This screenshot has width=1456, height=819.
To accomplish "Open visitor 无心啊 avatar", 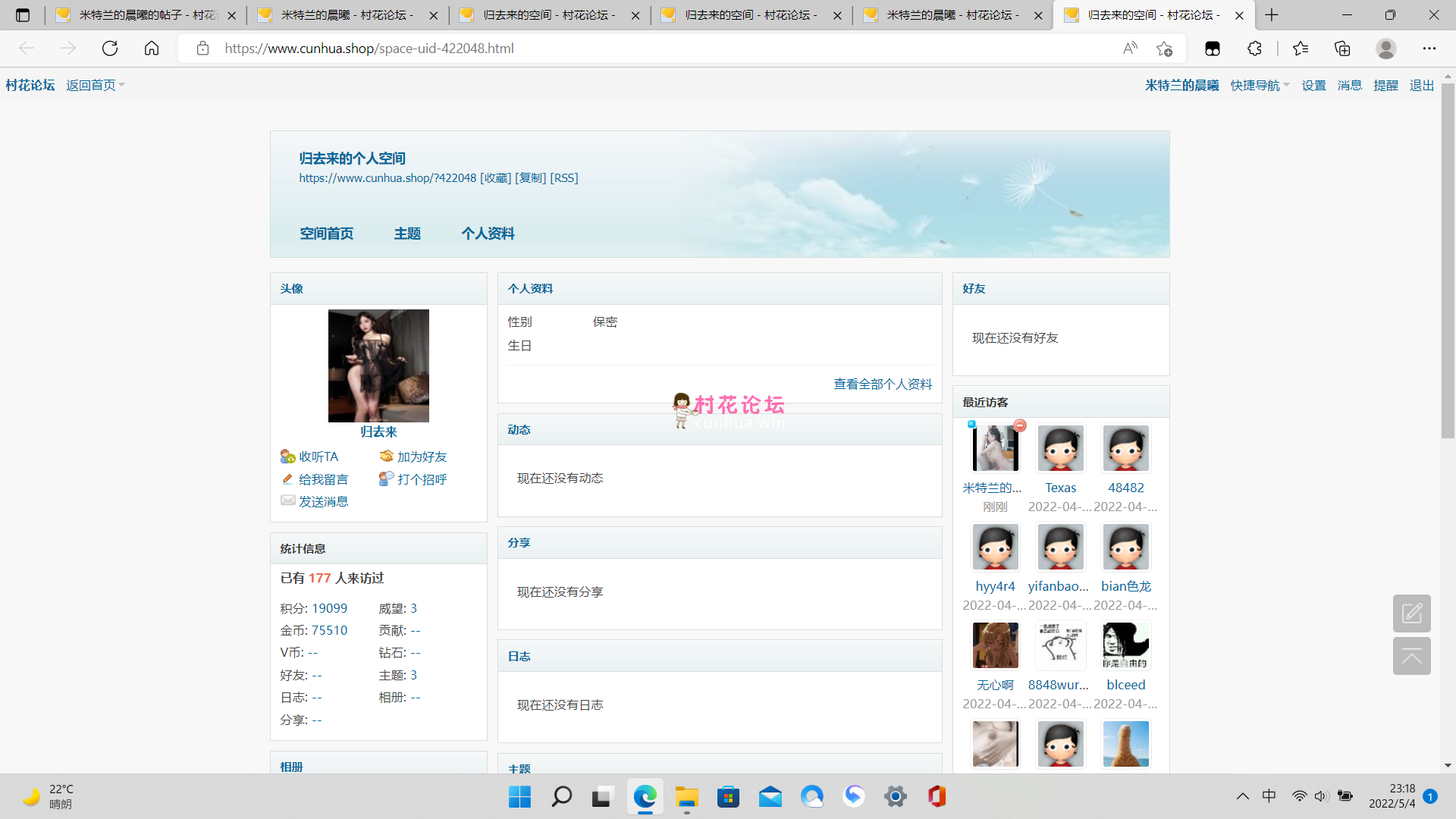I will pos(995,645).
